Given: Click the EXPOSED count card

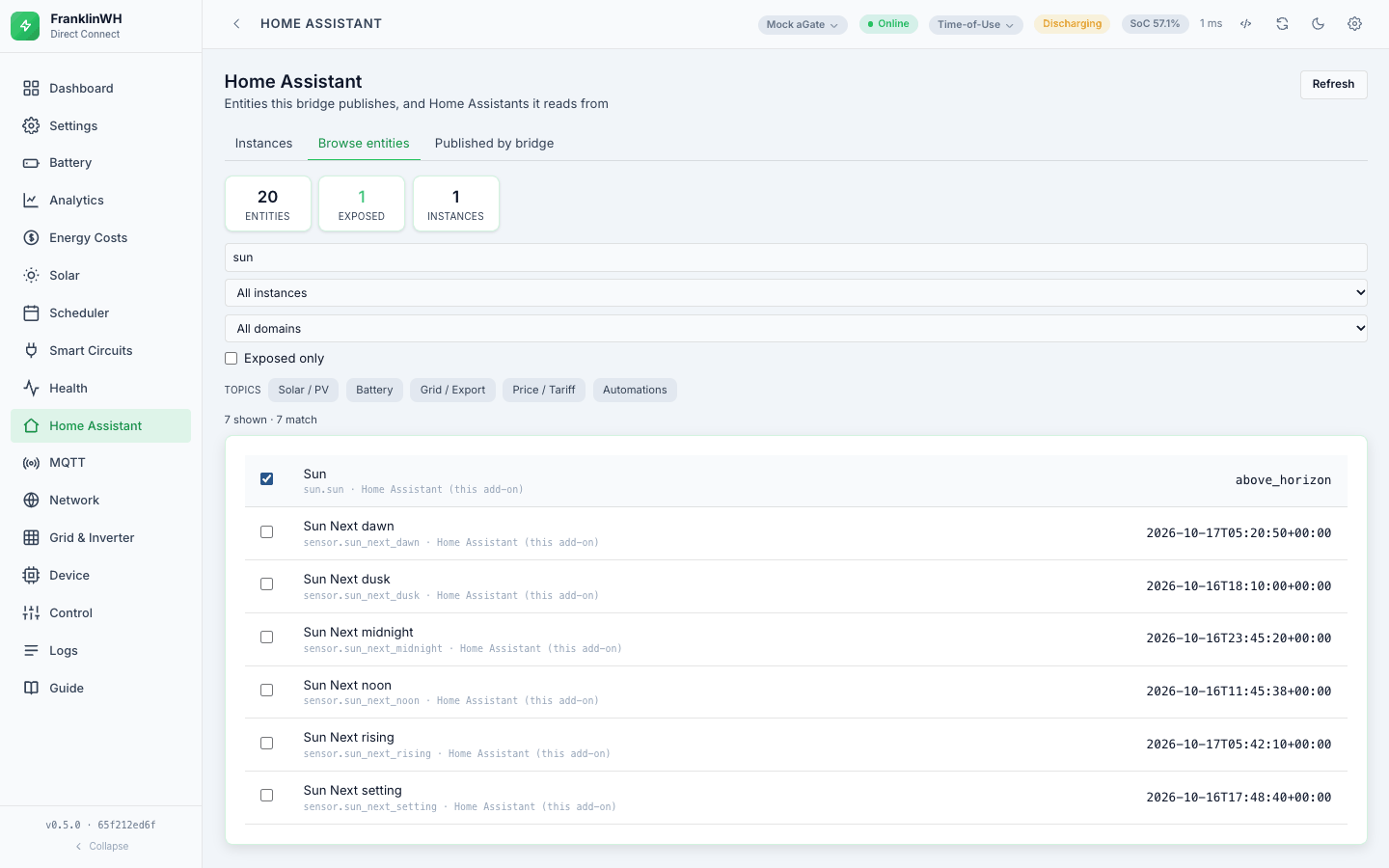Looking at the screenshot, I should click(x=362, y=203).
